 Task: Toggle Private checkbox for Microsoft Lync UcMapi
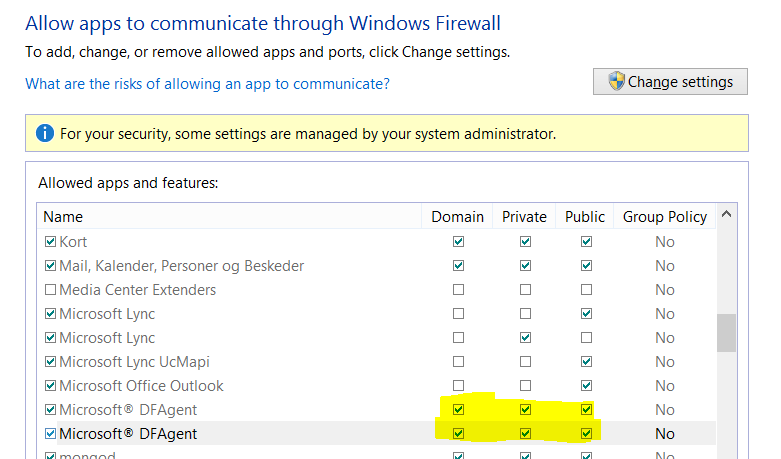tap(525, 362)
